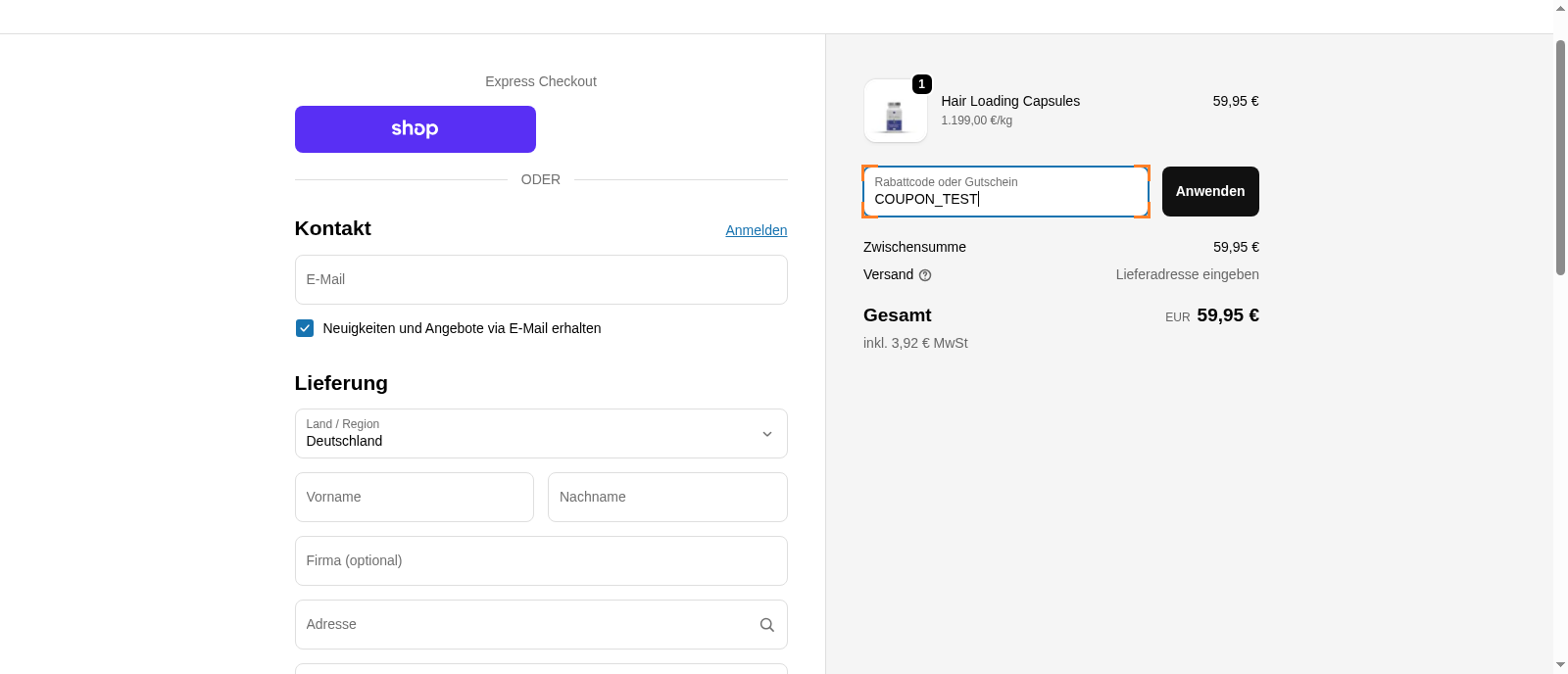Focus the E-Mail contact field
This screenshot has height=674, width=1568.
541,279
